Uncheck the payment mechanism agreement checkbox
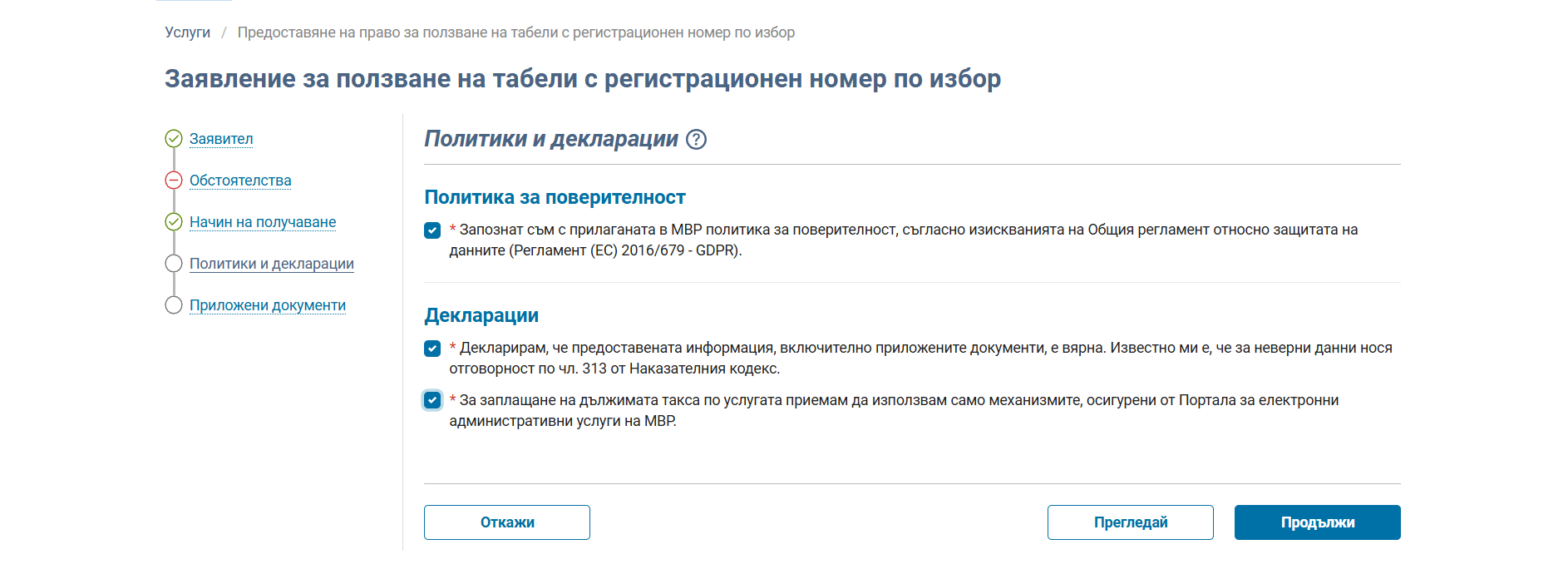Screen dimensions: 1568x579 click(431, 401)
